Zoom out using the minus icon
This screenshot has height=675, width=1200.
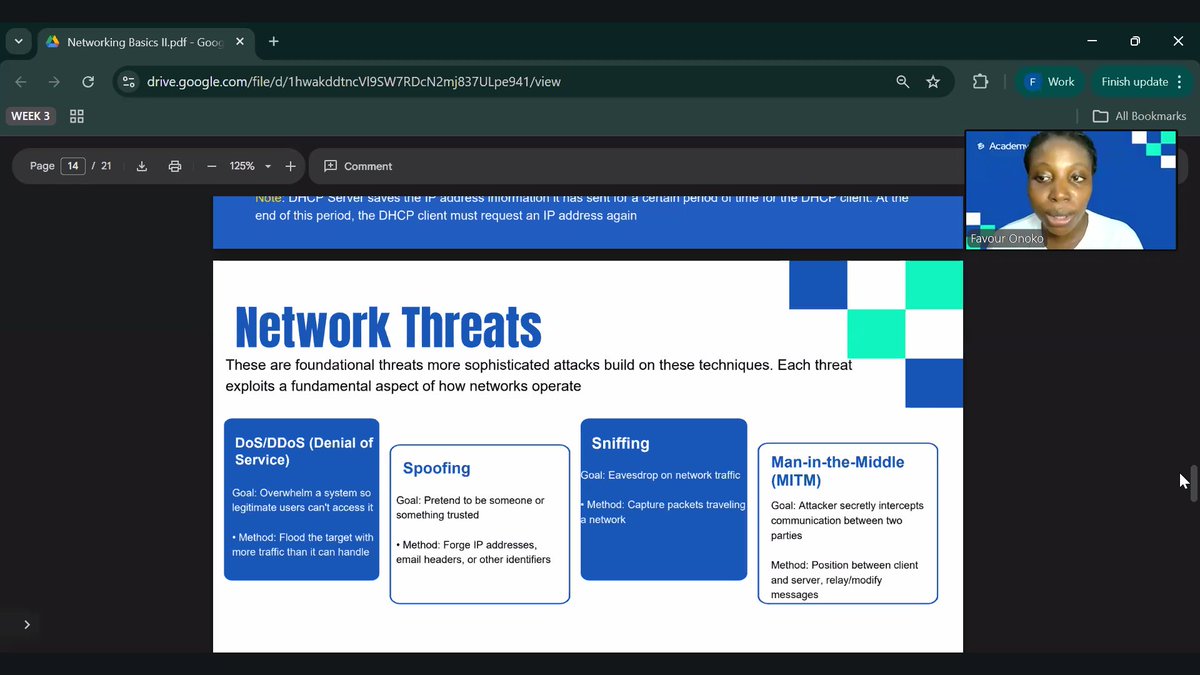[x=211, y=165]
